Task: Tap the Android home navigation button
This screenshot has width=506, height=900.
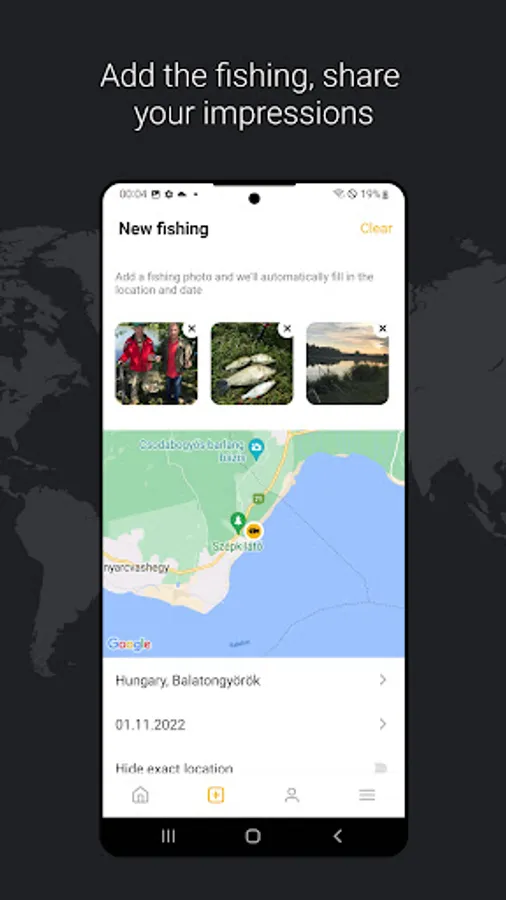Action: (253, 836)
